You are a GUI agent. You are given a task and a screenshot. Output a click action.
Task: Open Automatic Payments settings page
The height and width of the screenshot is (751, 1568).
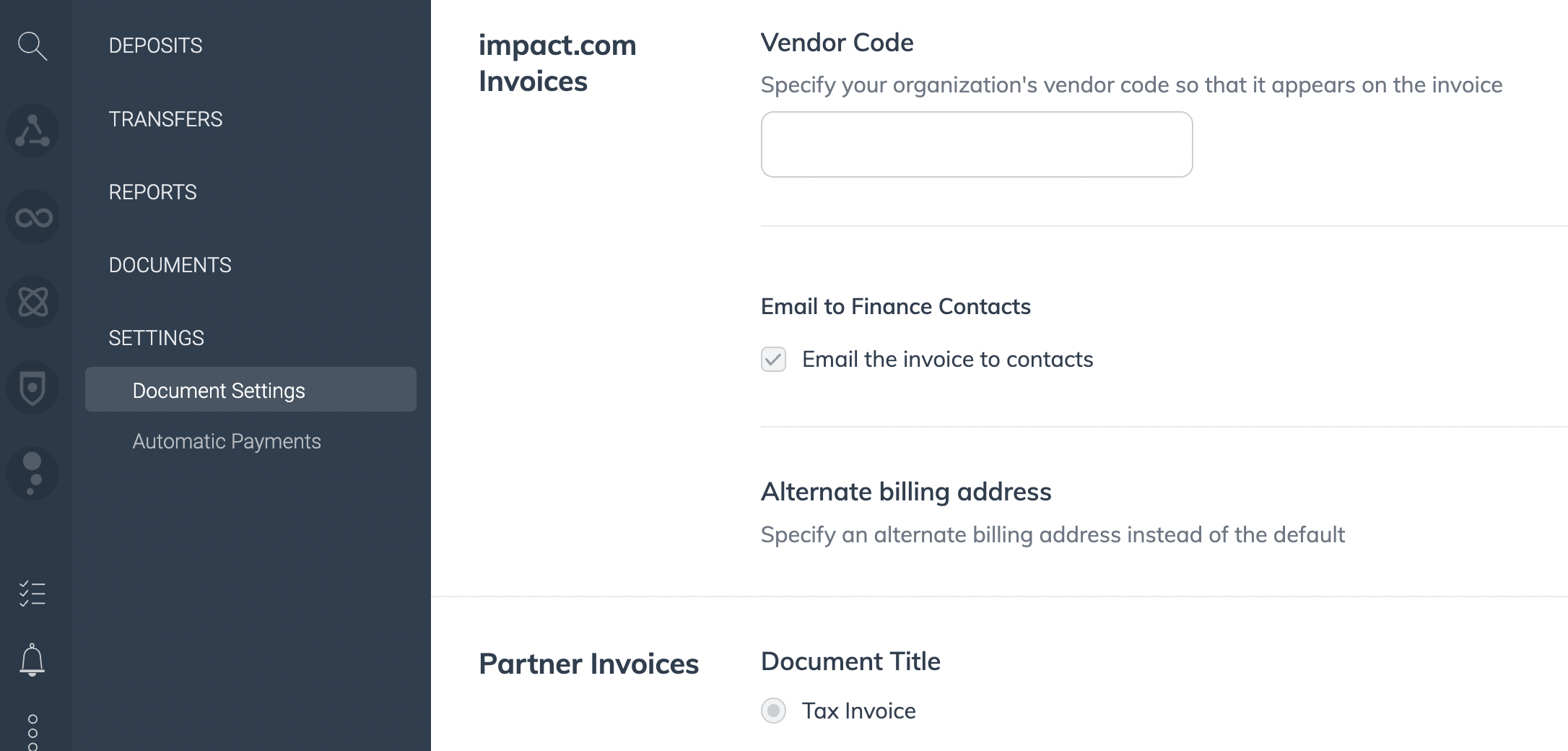pos(227,441)
